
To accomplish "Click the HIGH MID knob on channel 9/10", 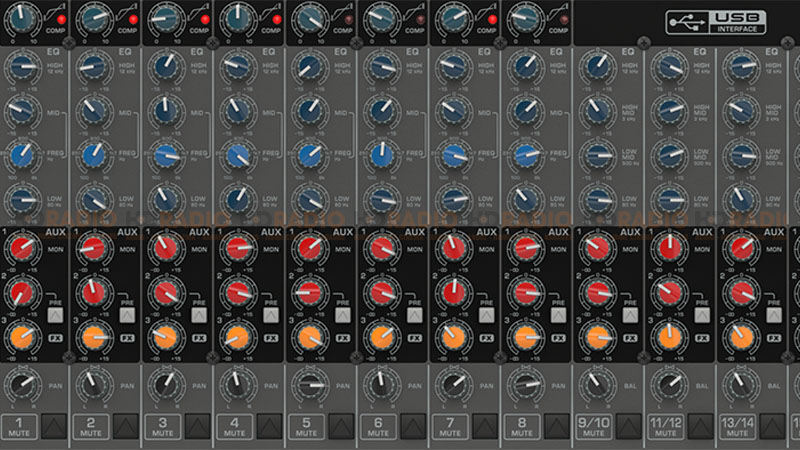I will [597, 110].
